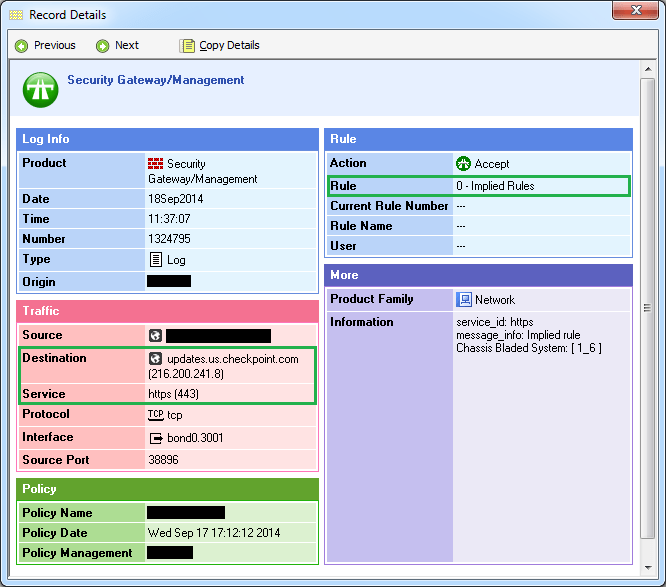Select the Policy section header
Screen dimensions: 666x587
[167, 489]
